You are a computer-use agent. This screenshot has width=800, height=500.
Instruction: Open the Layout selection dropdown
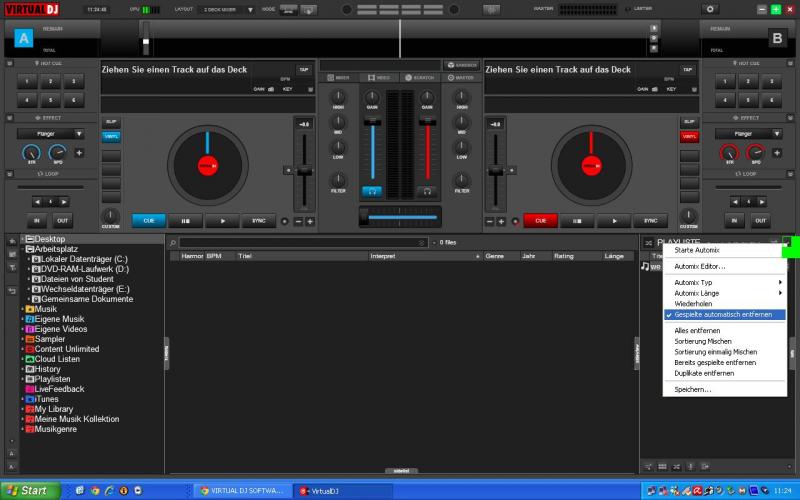pyautogui.click(x=228, y=10)
